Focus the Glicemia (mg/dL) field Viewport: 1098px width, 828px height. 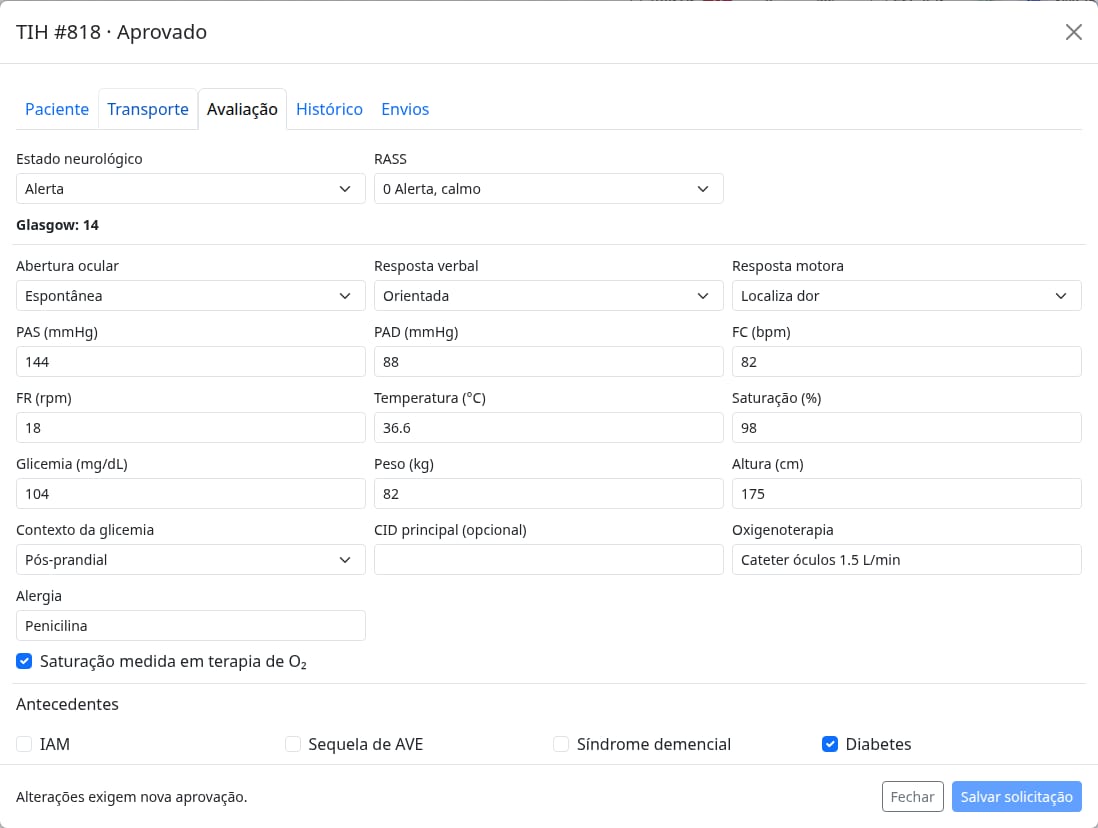point(190,494)
